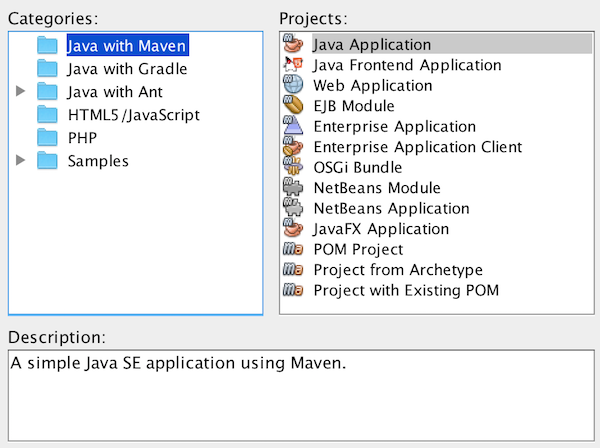Click the OSGi Bundle icon
The width and height of the screenshot is (600, 448).
pos(293,168)
